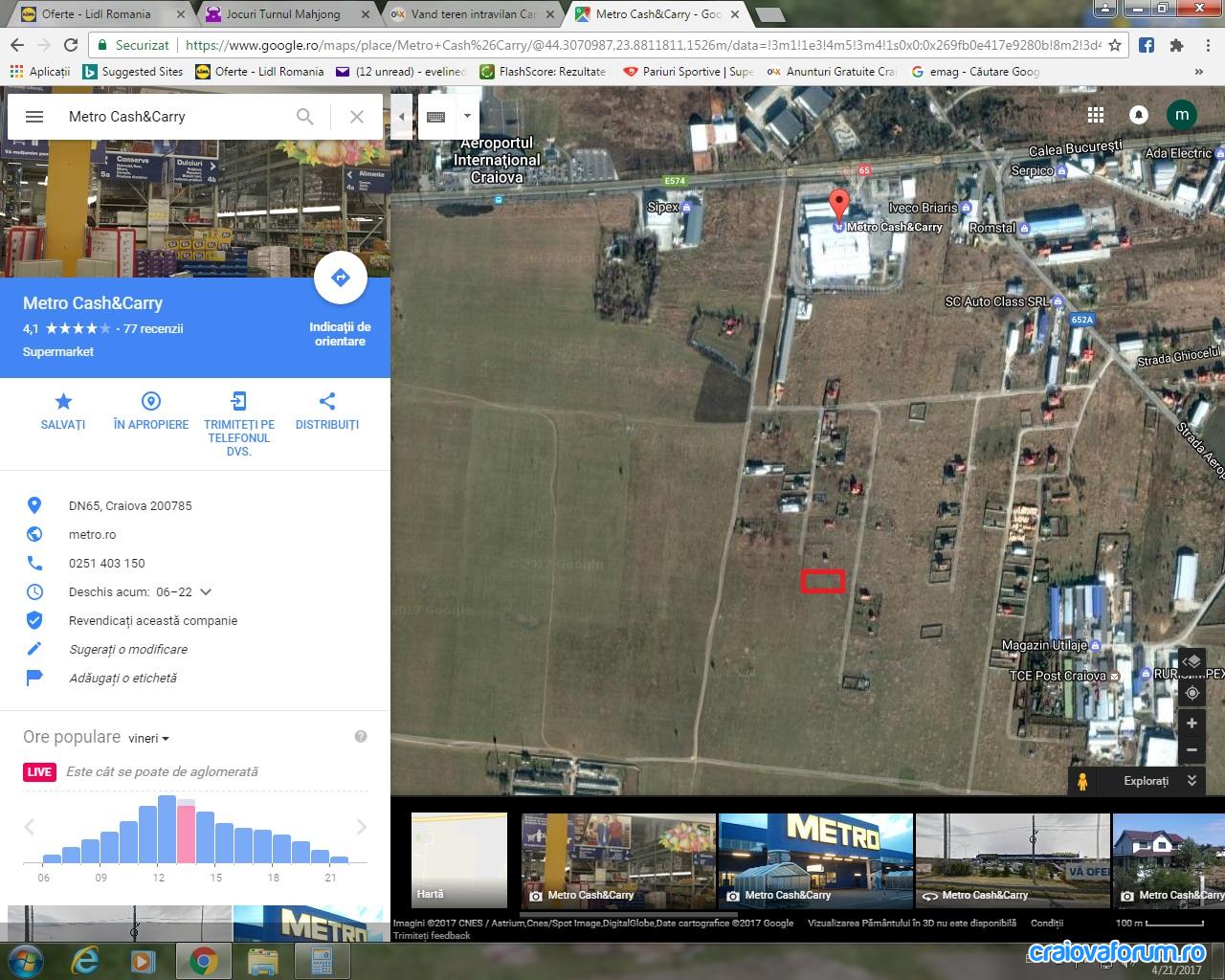Viewport: 1225px width, 980px height.
Task: Open the Condiții terms link
Action: pos(1047,924)
